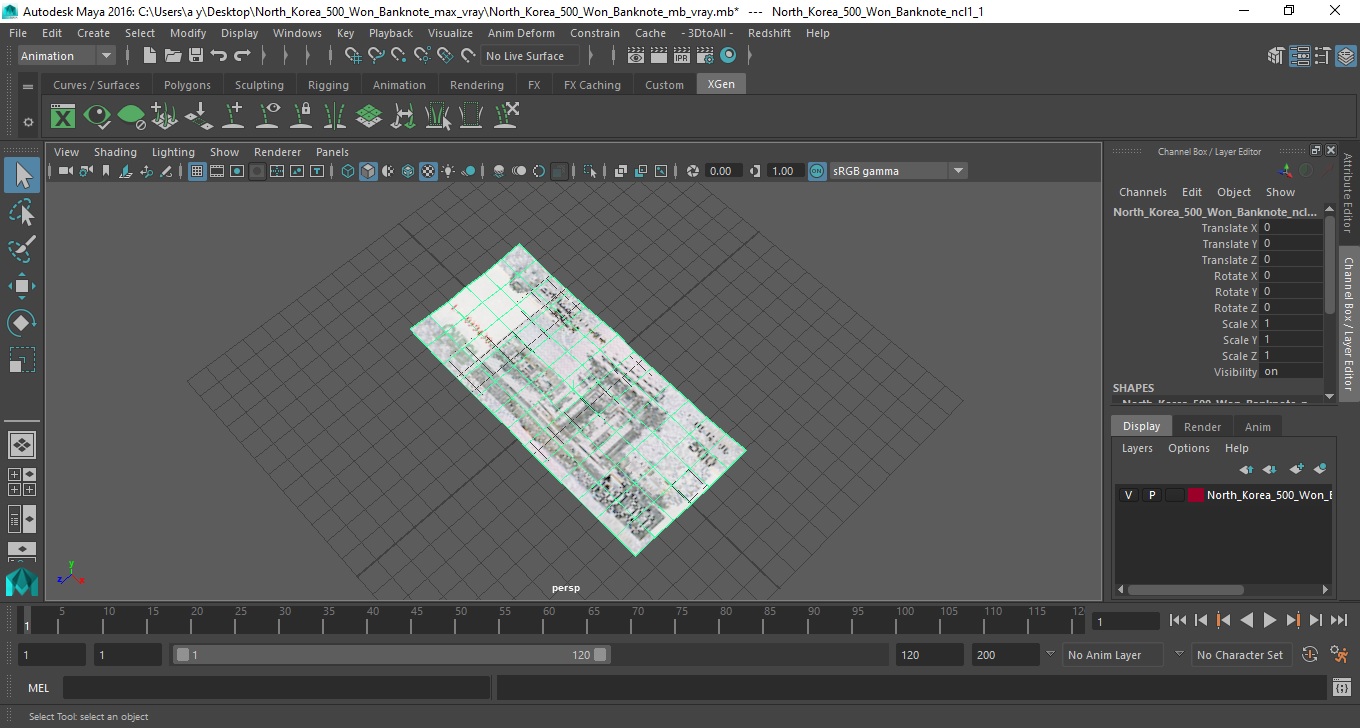This screenshot has width=1360, height=728.
Task: Click the Translate X value field
Action: pyautogui.click(x=1292, y=228)
